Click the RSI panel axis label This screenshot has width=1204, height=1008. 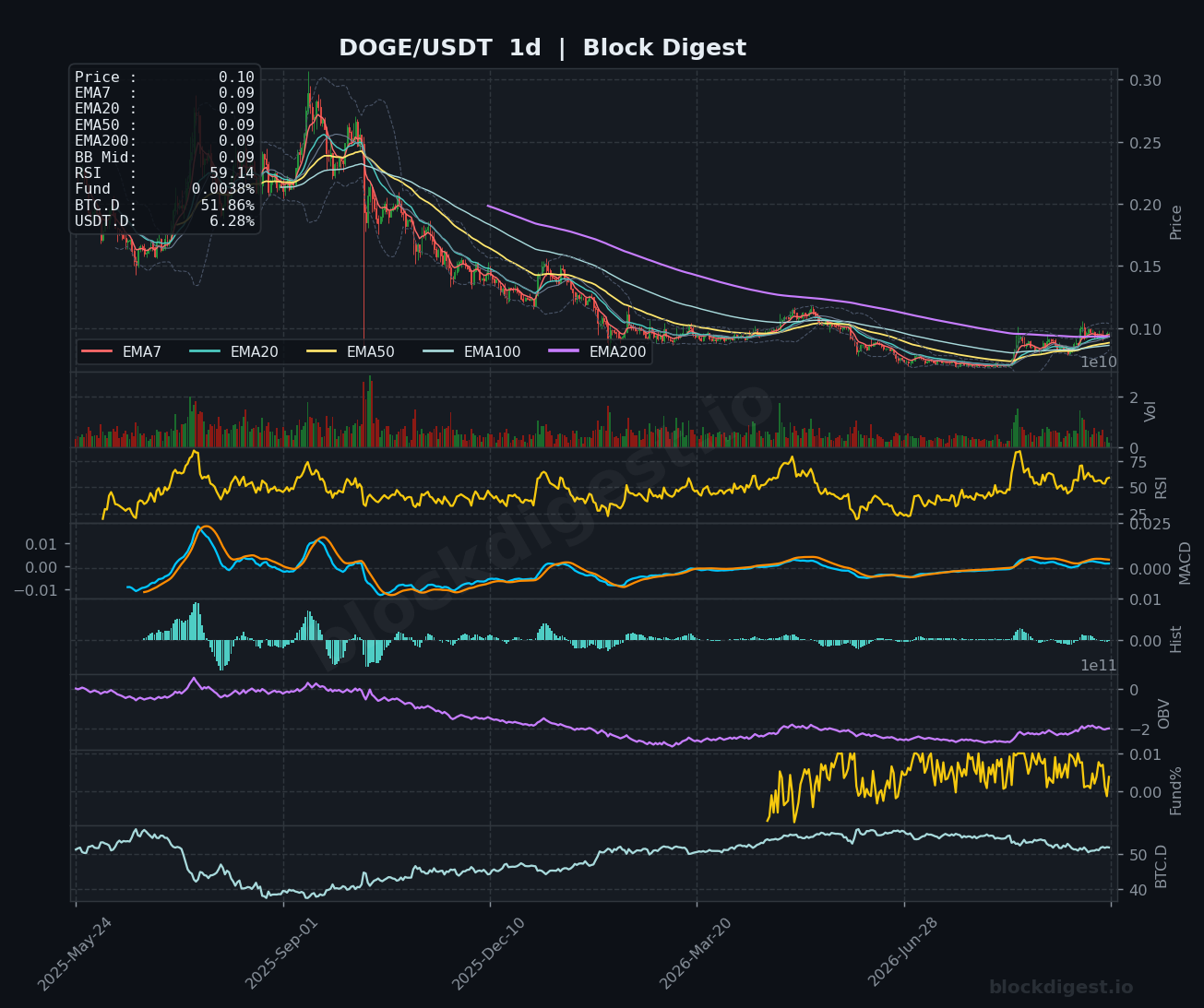[x=1161, y=486]
